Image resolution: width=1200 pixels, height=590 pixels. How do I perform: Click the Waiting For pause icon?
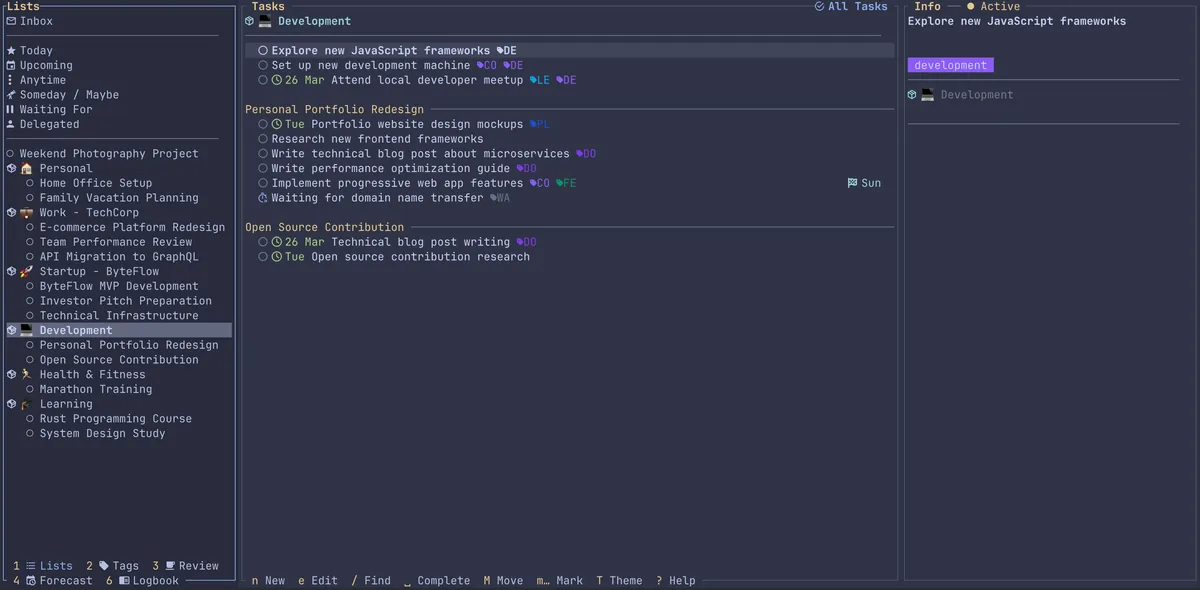pyautogui.click(x=11, y=109)
